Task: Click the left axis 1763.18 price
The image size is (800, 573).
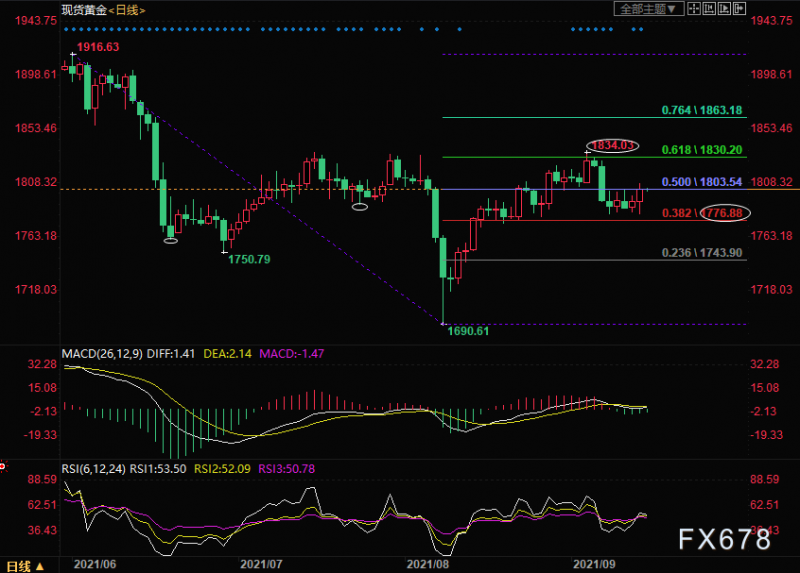Action: point(36,236)
